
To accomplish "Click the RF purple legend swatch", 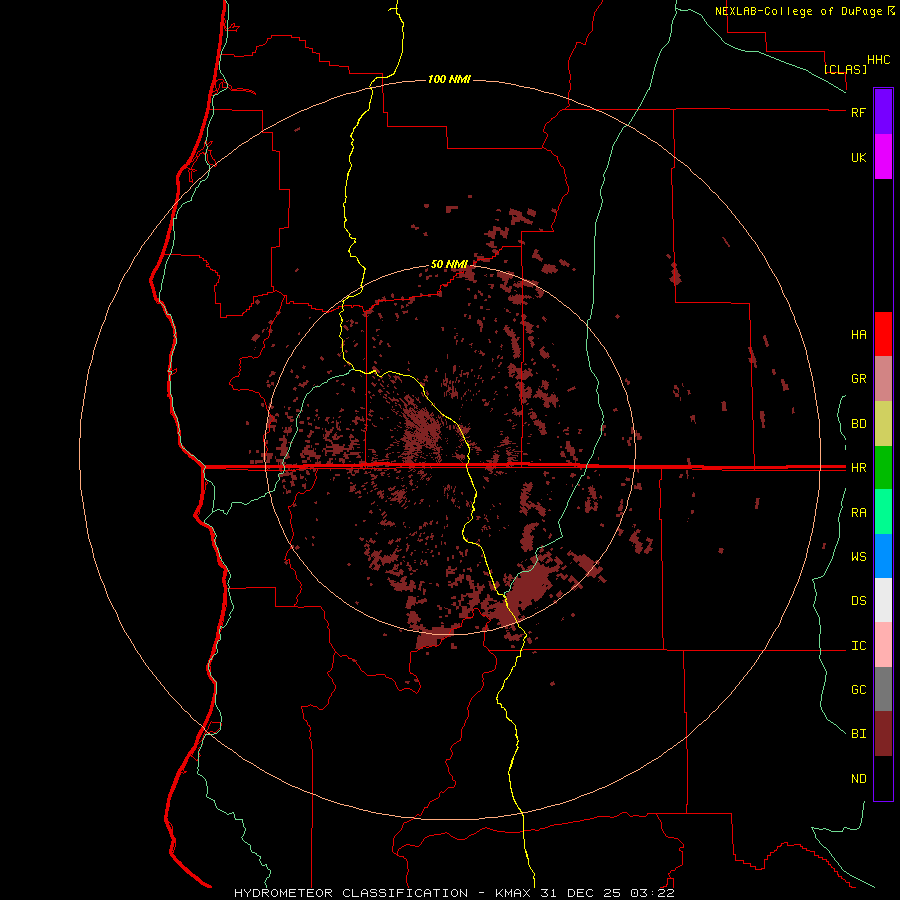I will click(883, 111).
